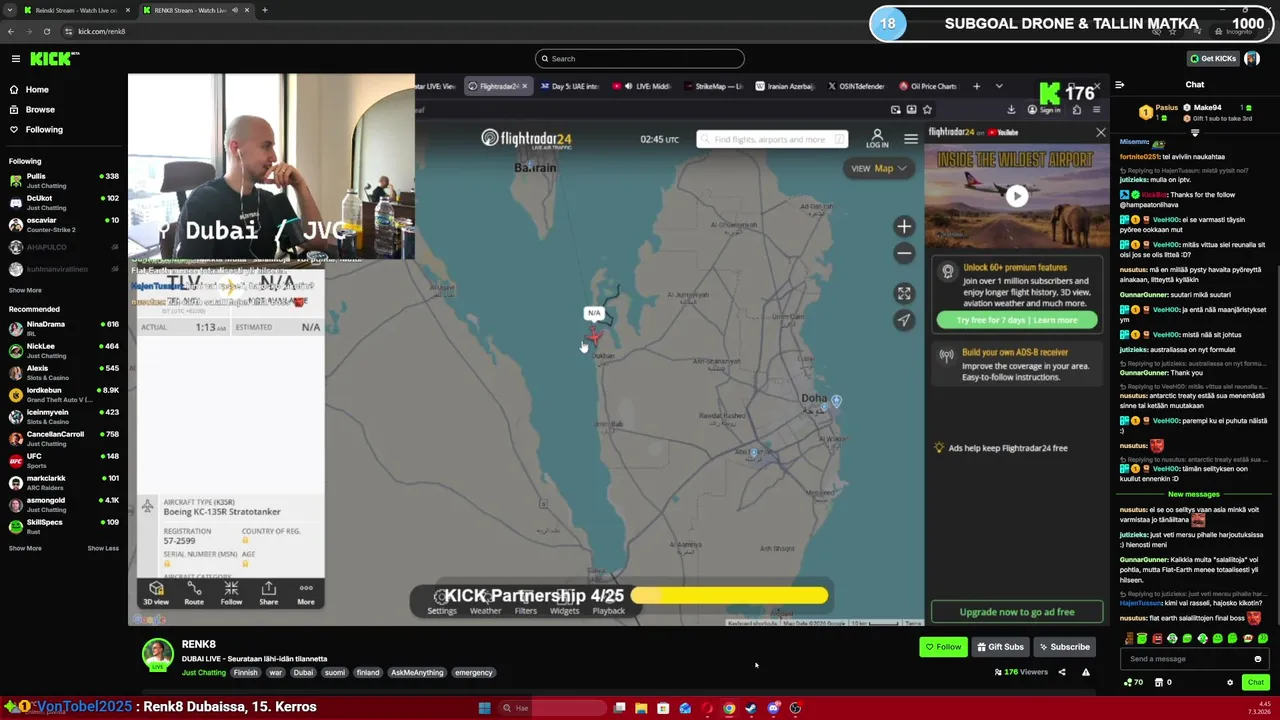Viewport: 1280px width, 720px height.
Task: Switch to OSINTdefender tab in streamed browser
Action: (857, 86)
